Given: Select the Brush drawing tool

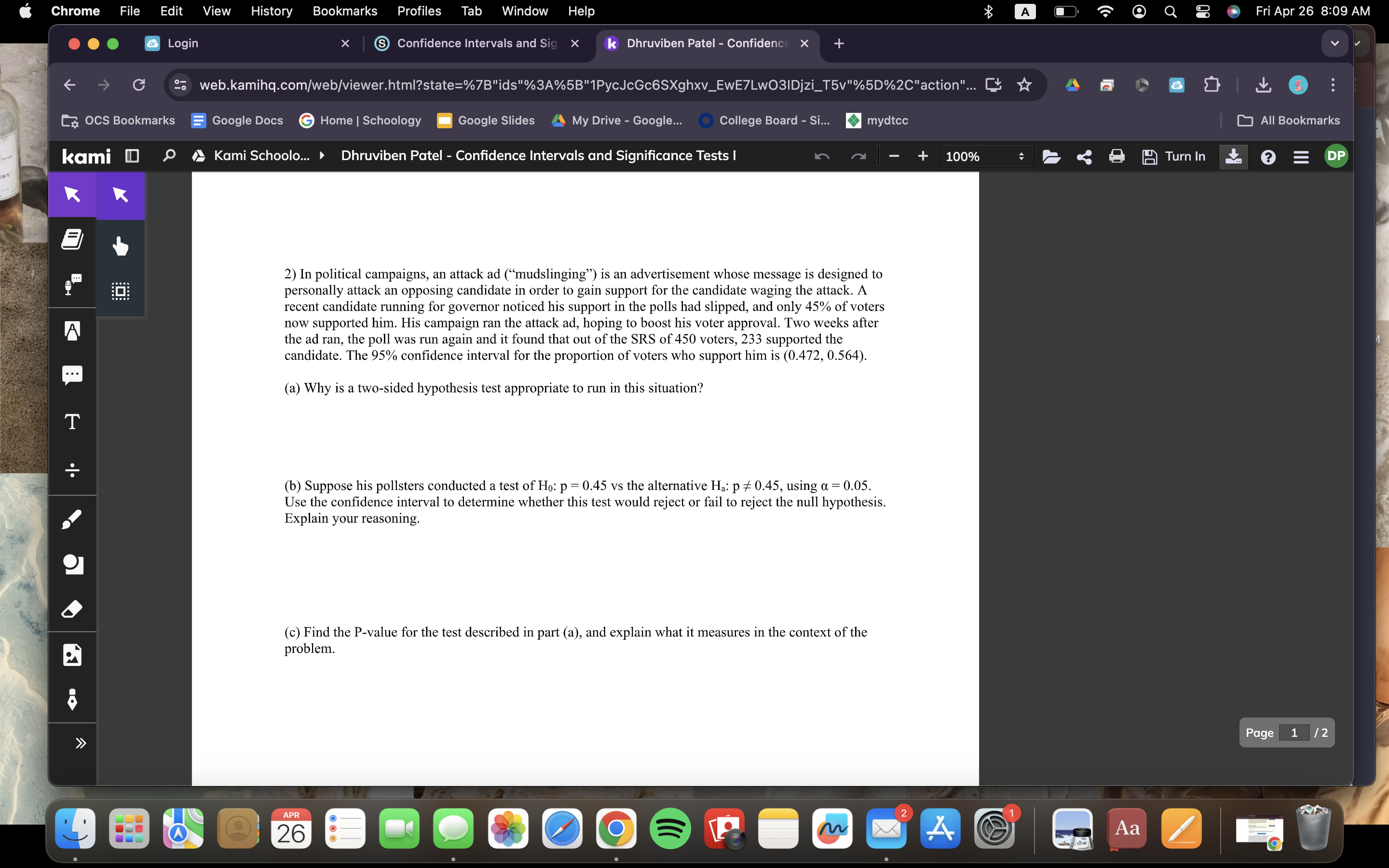Looking at the screenshot, I should tap(72, 518).
